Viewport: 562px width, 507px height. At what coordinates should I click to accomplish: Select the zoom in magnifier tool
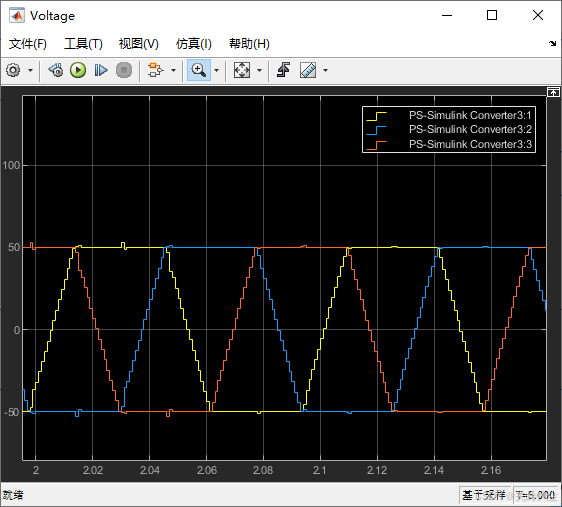[x=199, y=70]
